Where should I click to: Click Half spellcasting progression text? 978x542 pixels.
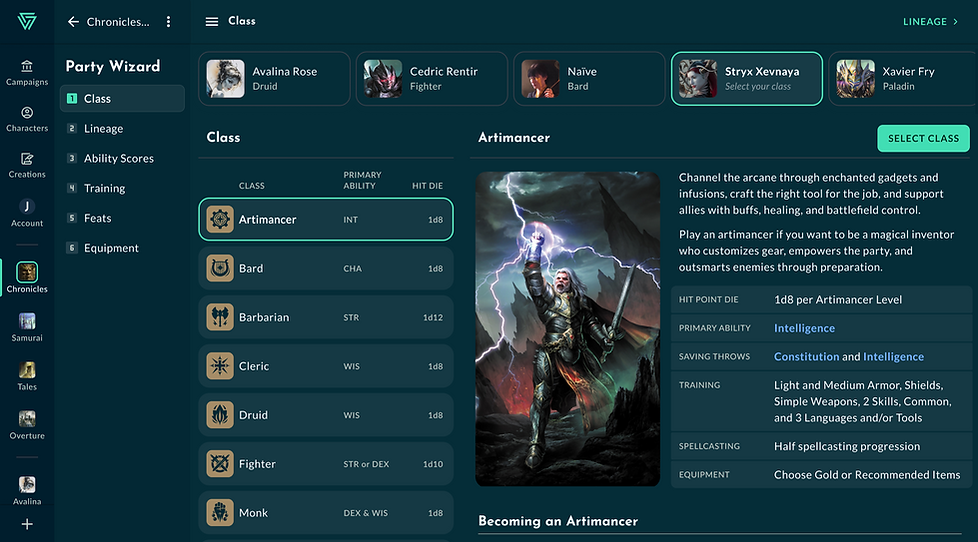[x=846, y=447]
